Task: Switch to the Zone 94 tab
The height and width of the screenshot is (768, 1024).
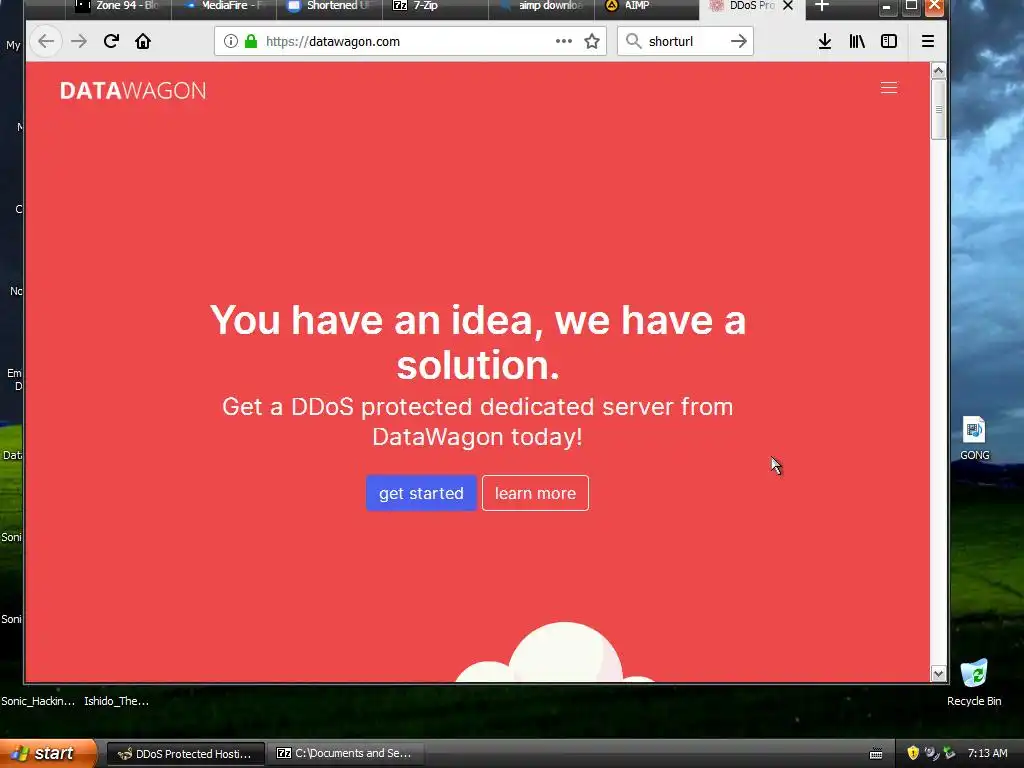Action: coord(118,7)
